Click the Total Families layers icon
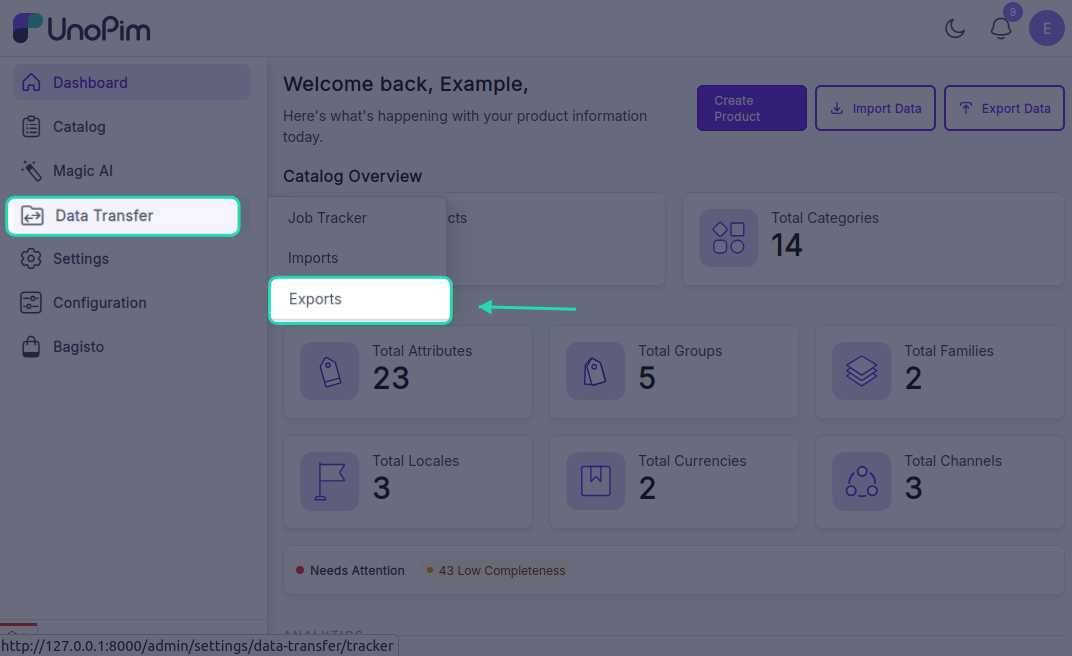The width and height of the screenshot is (1072, 656). click(861, 371)
